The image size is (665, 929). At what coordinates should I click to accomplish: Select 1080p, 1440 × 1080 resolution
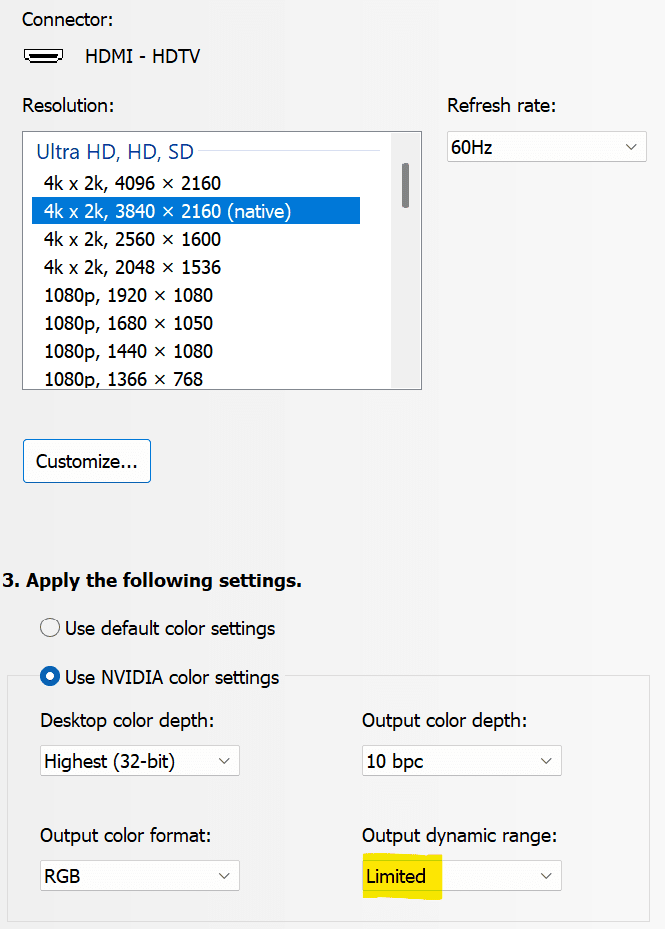pos(128,351)
